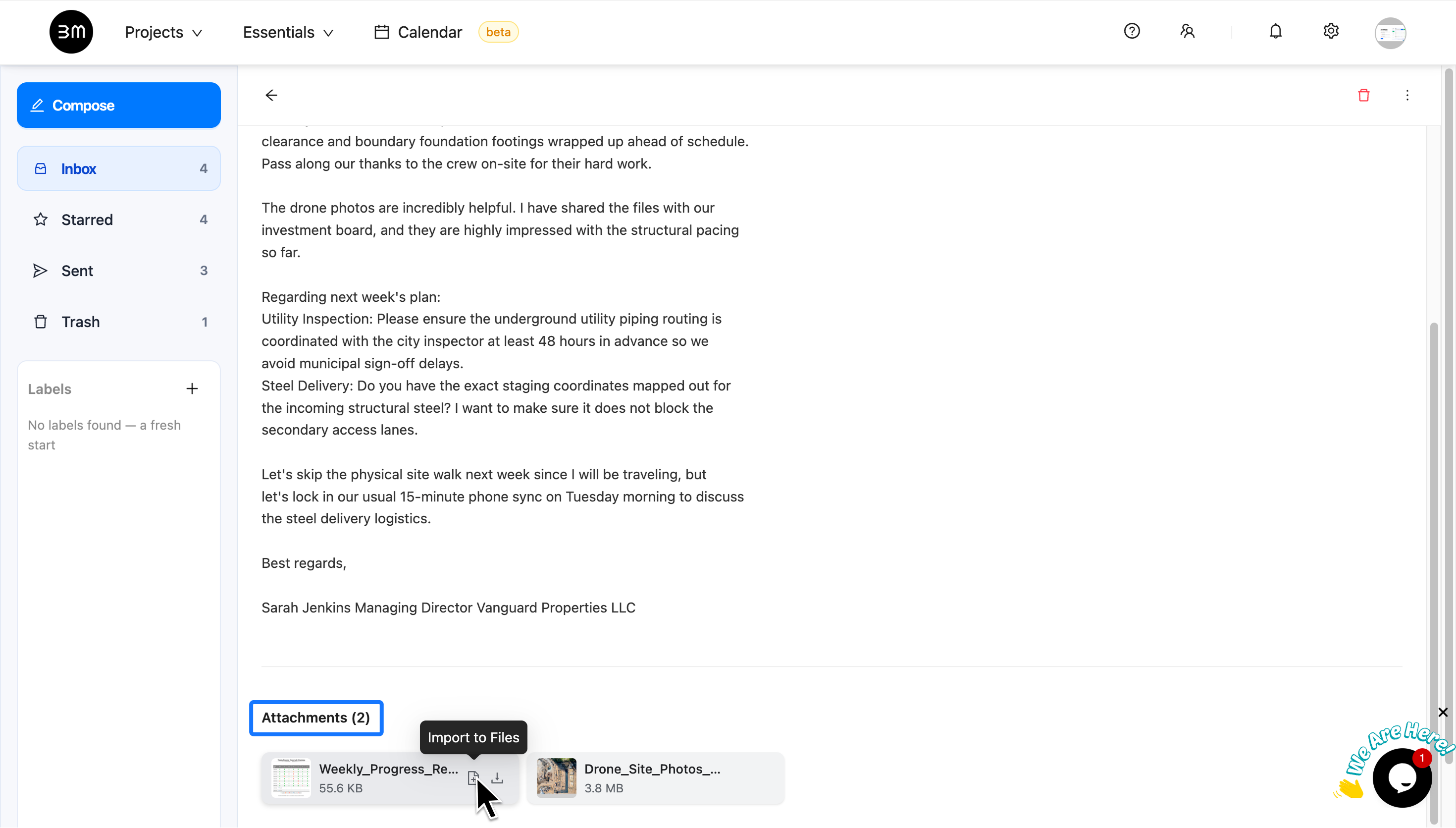
Task: Expand the Projects dropdown
Action: [x=163, y=32]
